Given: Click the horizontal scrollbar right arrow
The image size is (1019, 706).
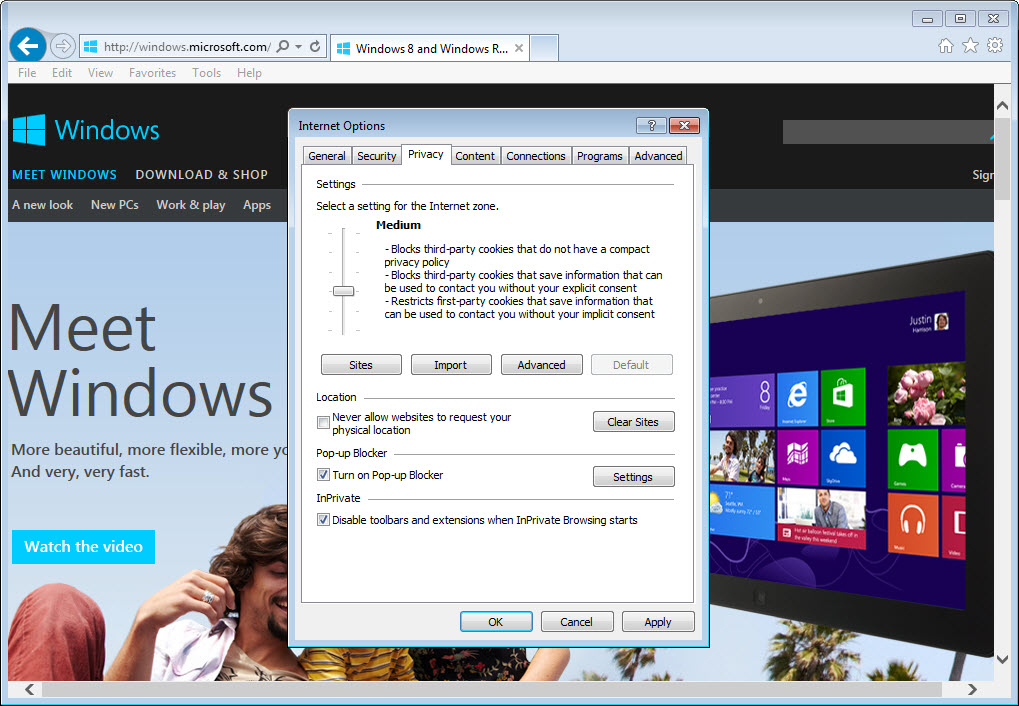Looking at the screenshot, I should click(x=972, y=689).
